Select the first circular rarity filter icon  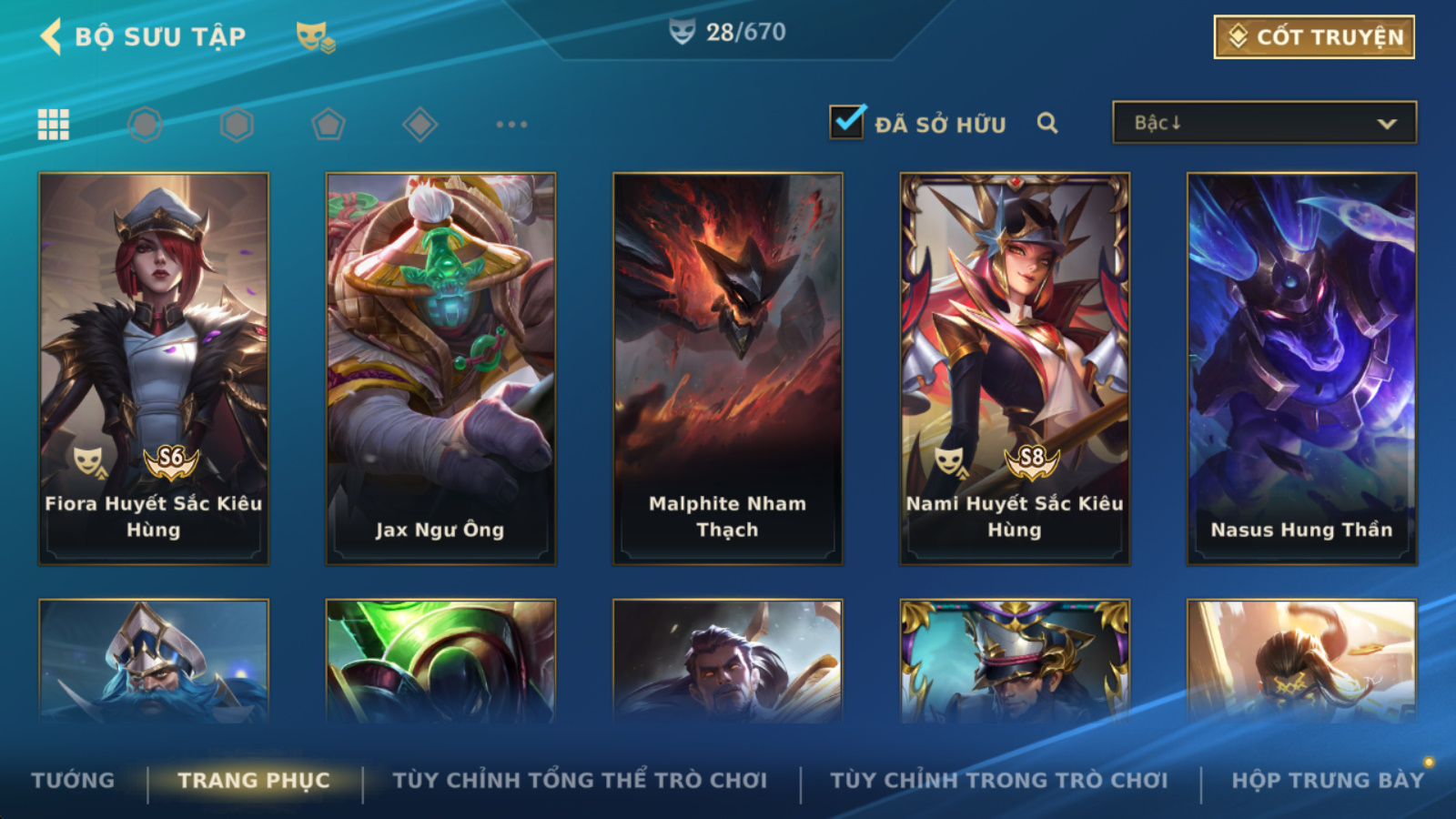[145, 125]
